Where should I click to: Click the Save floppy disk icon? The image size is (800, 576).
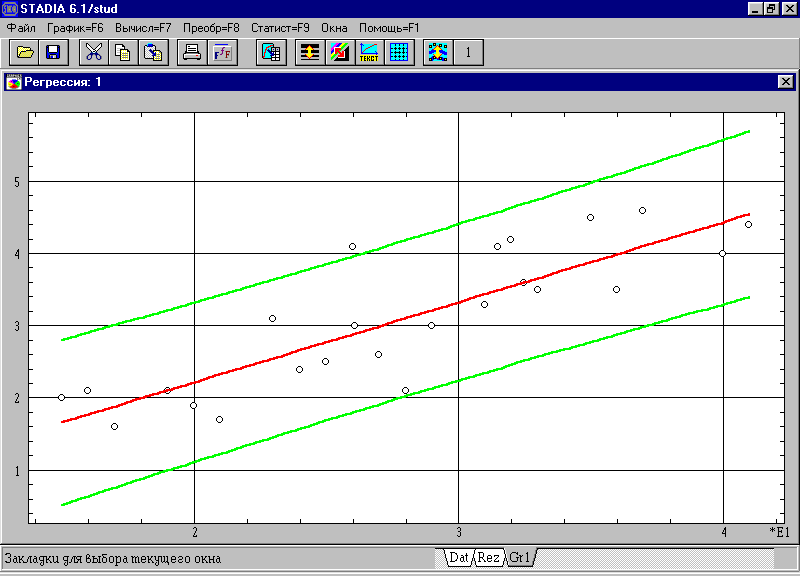coord(54,52)
